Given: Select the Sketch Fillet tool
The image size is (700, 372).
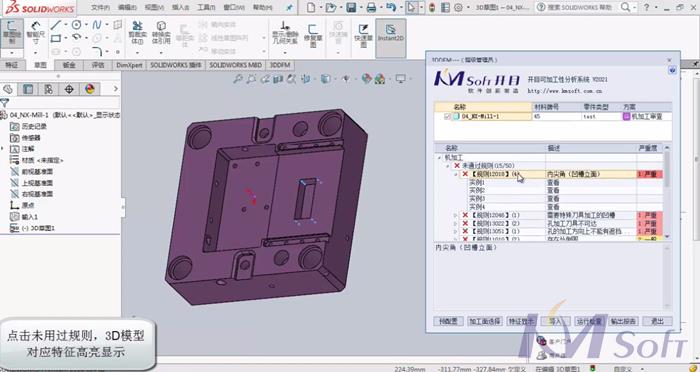Looking at the screenshot, I should [x=97, y=52].
